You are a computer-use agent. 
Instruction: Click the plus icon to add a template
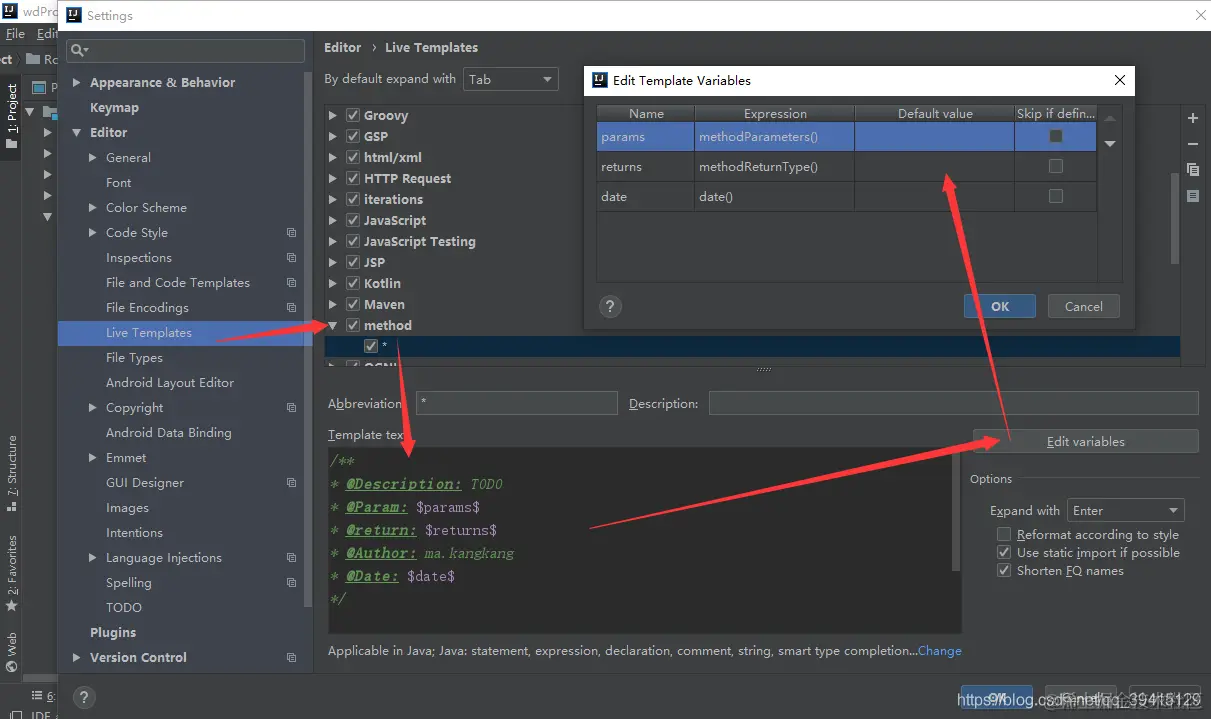pos(1193,118)
